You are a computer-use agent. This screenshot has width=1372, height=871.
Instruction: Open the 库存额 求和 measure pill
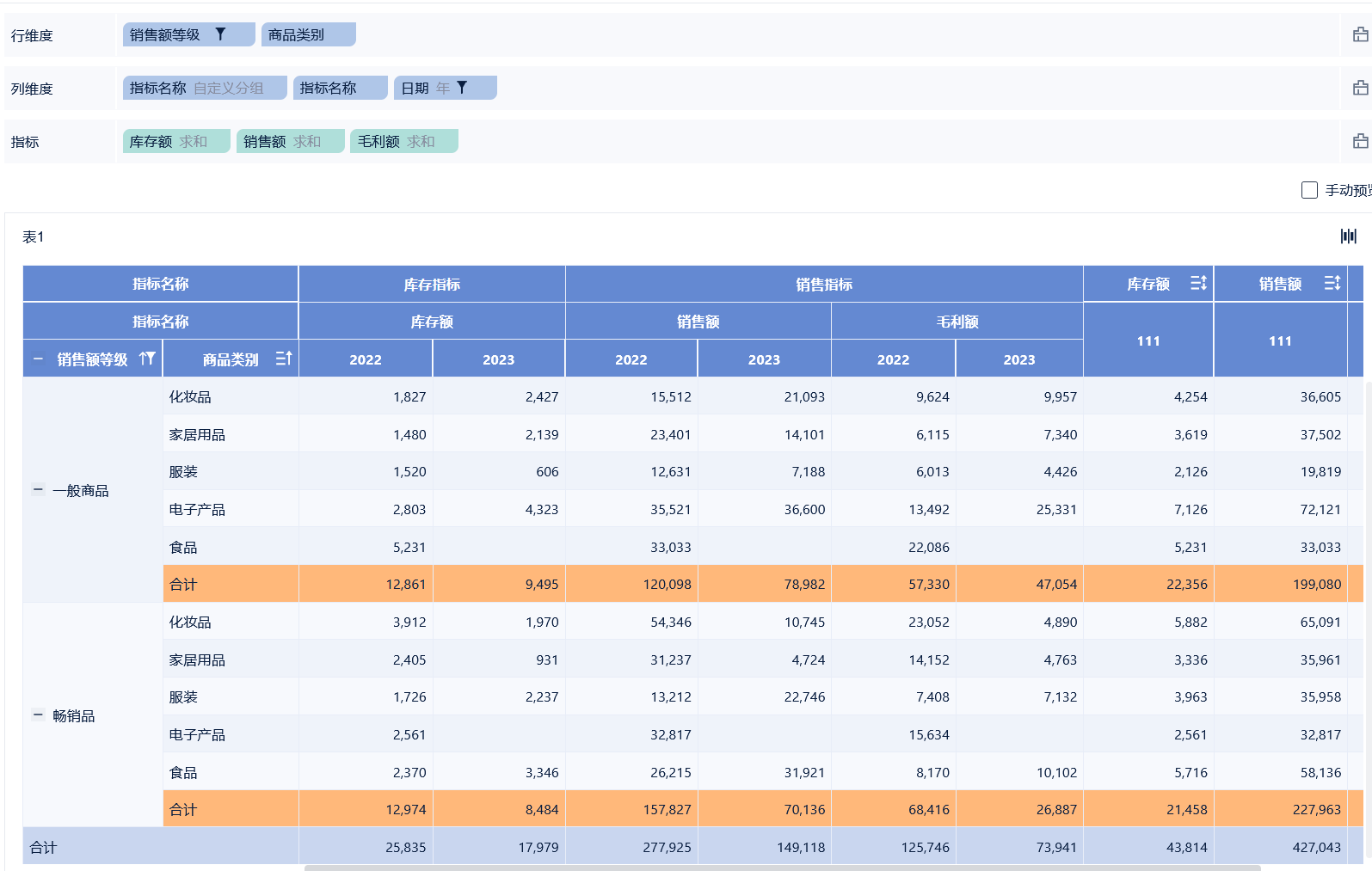click(x=176, y=141)
